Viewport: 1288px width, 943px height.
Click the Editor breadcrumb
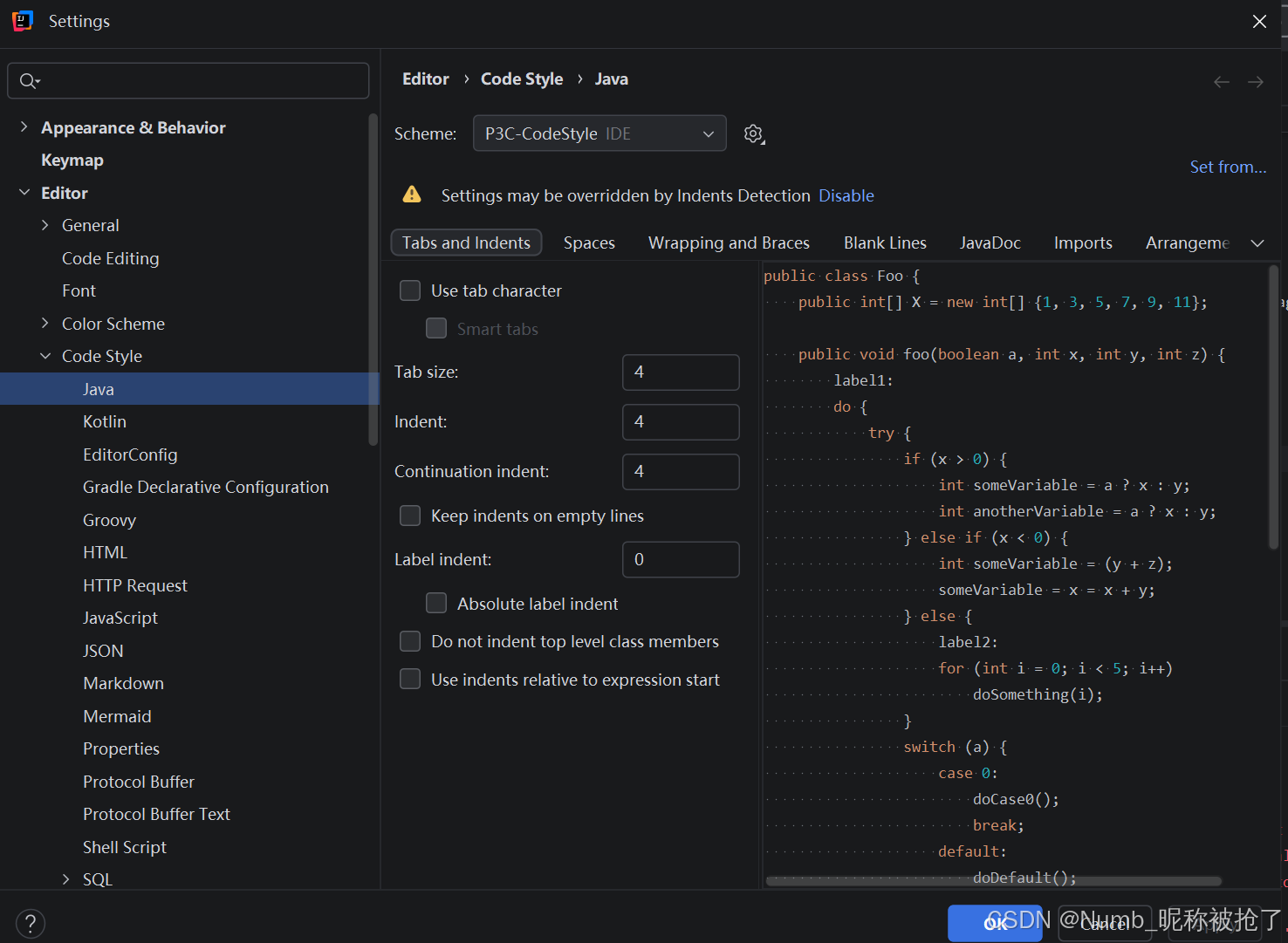(x=426, y=79)
